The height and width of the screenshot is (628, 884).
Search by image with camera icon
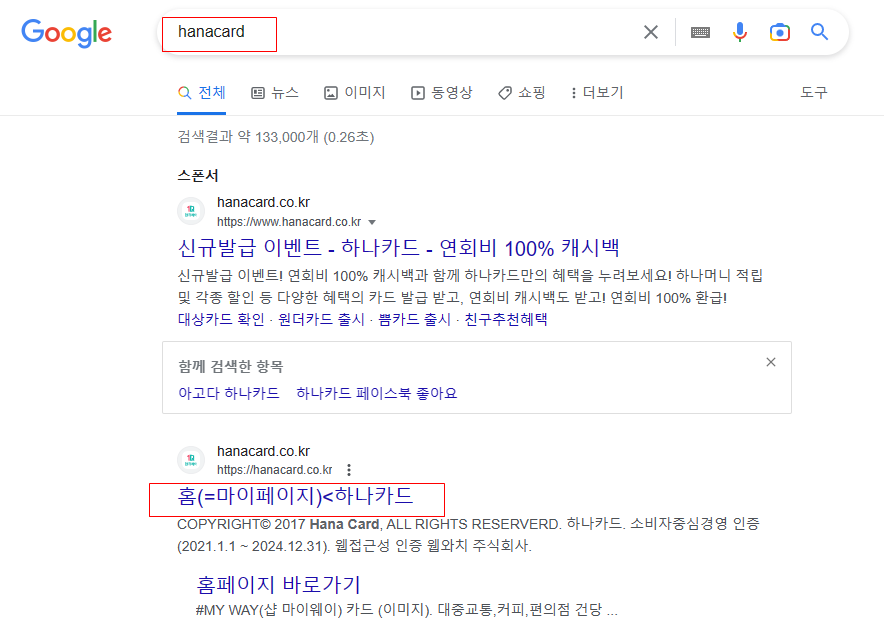[780, 32]
